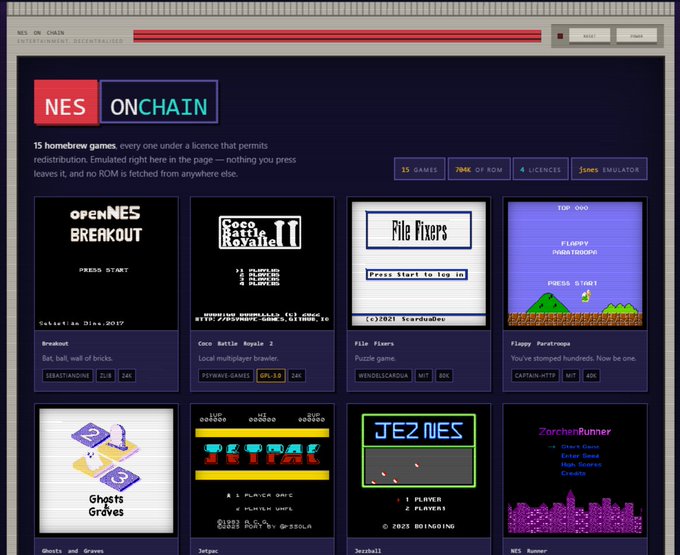Click the 'NES ON CHAIN' header label
680x555 pixels.
tap(41, 33)
